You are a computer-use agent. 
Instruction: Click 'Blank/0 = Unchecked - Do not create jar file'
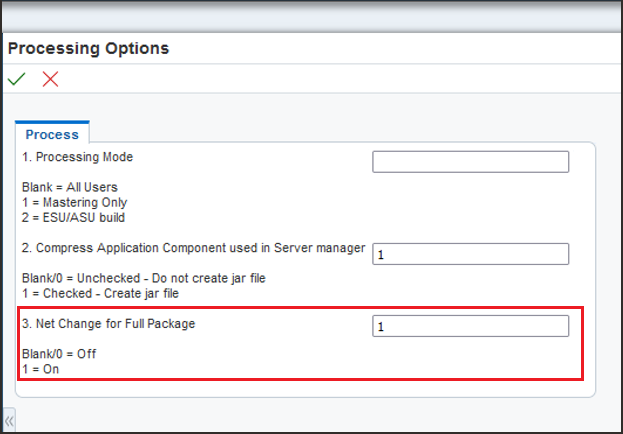pyautogui.click(x=143, y=278)
